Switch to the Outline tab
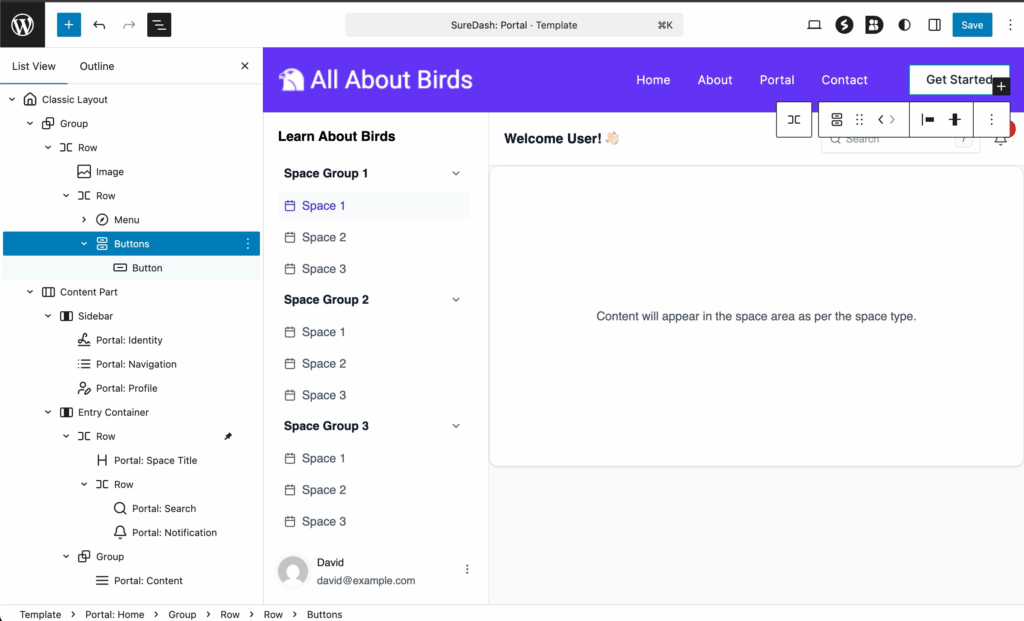The width and height of the screenshot is (1024, 621). tap(96, 66)
